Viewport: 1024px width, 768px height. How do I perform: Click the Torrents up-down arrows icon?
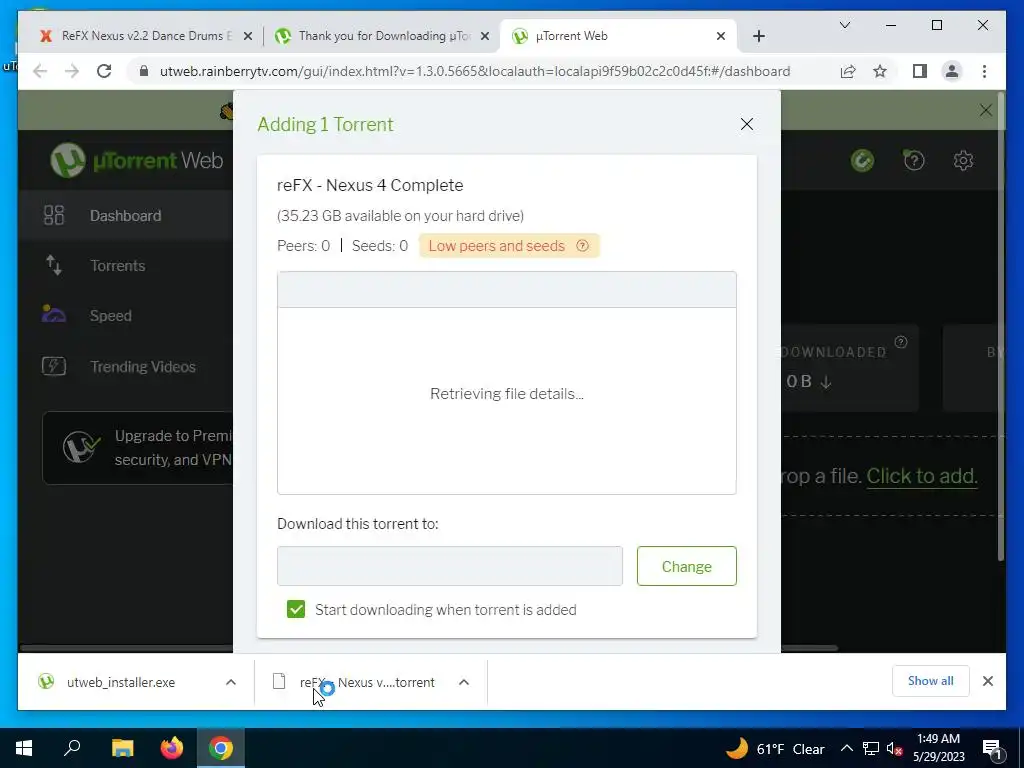click(54, 265)
